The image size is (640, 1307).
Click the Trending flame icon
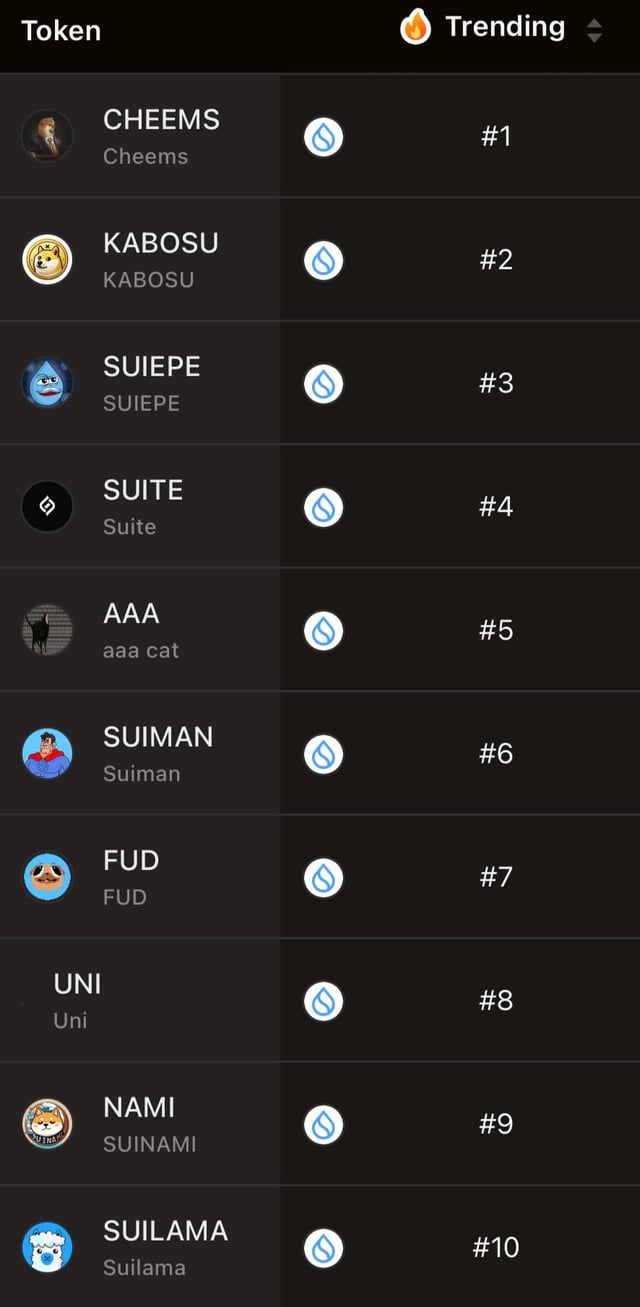(415, 27)
